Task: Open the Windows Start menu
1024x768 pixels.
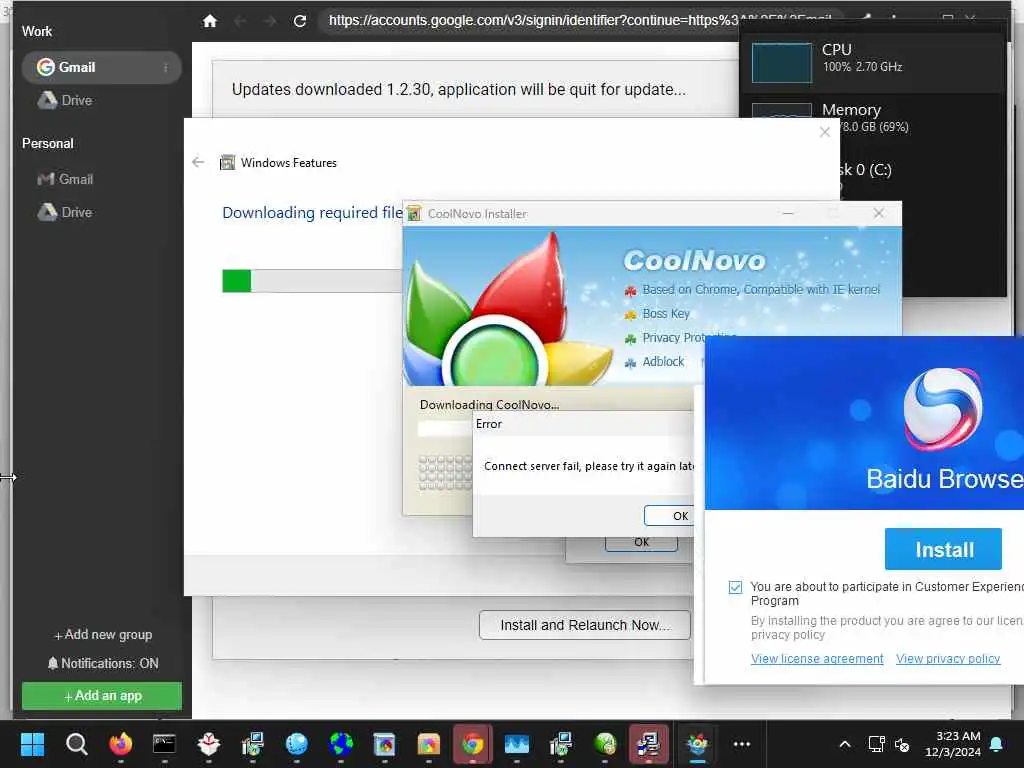Action: coord(32,744)
